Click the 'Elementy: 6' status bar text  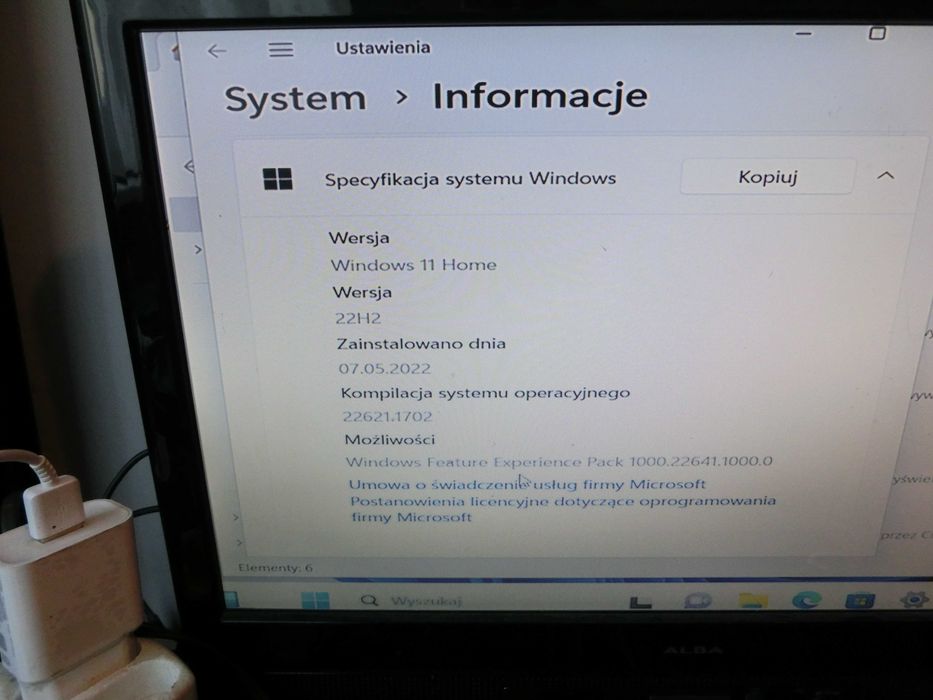(x=275, y=568)
